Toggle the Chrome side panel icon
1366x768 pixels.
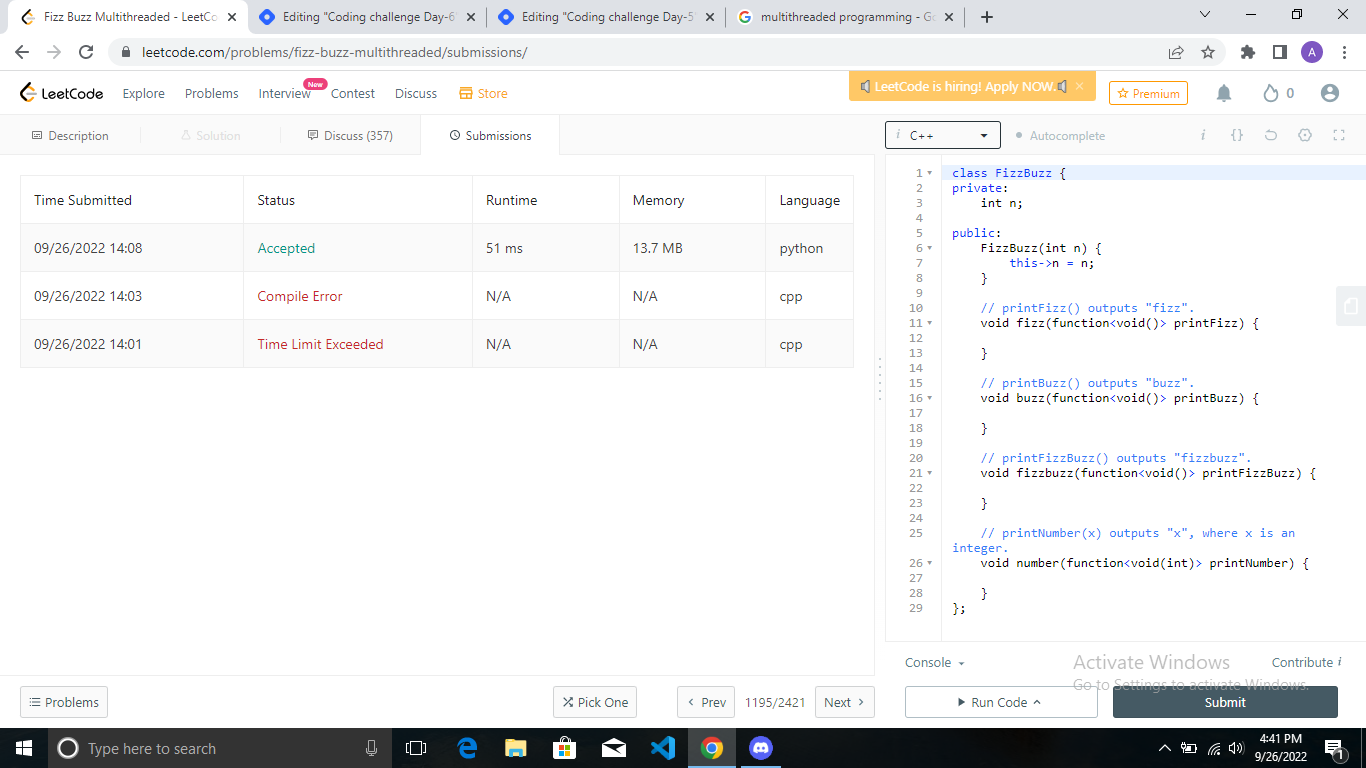[x=1279, y=52]
